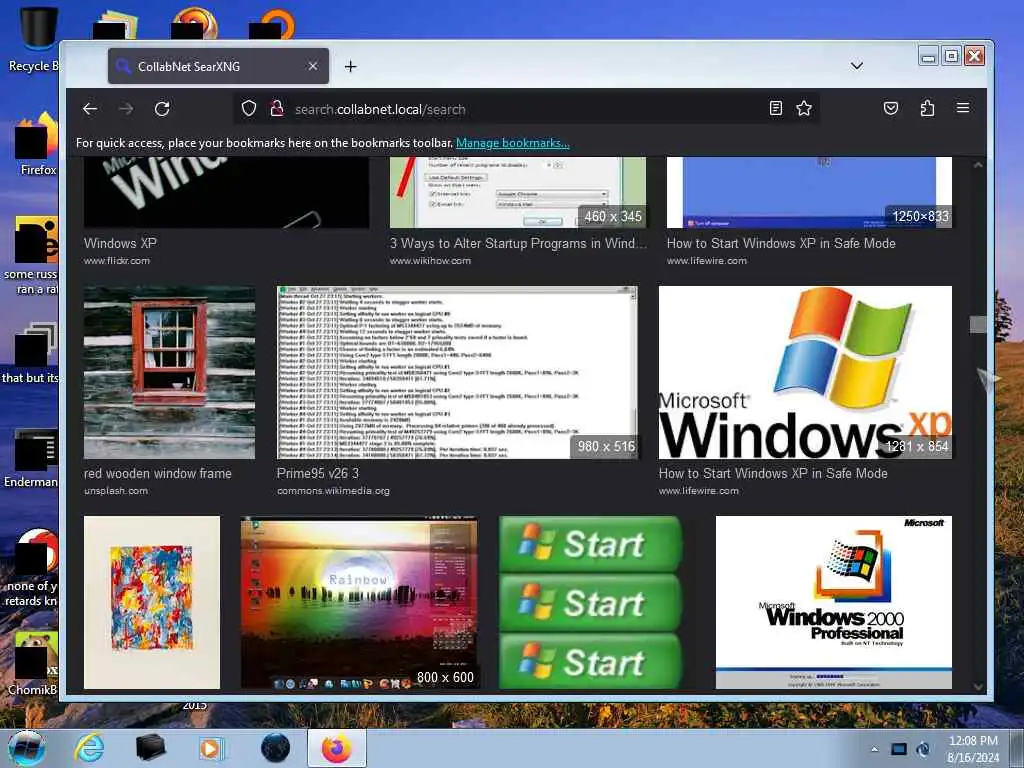
Task: Show hidden system tray icons arrow
Action: pos(874,749)
